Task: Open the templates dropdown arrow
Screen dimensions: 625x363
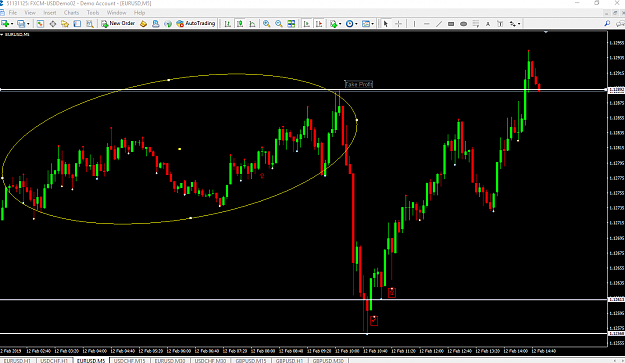Action: point(373,24)
